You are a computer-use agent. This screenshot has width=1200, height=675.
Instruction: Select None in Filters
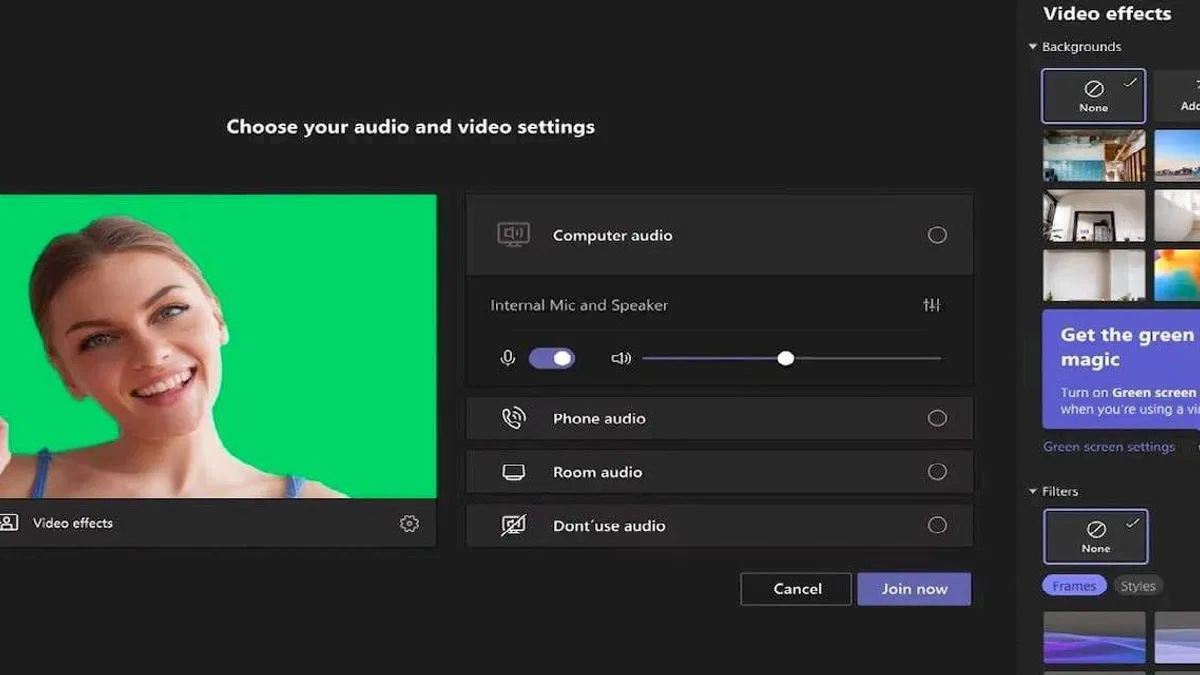click(1096, 537)
